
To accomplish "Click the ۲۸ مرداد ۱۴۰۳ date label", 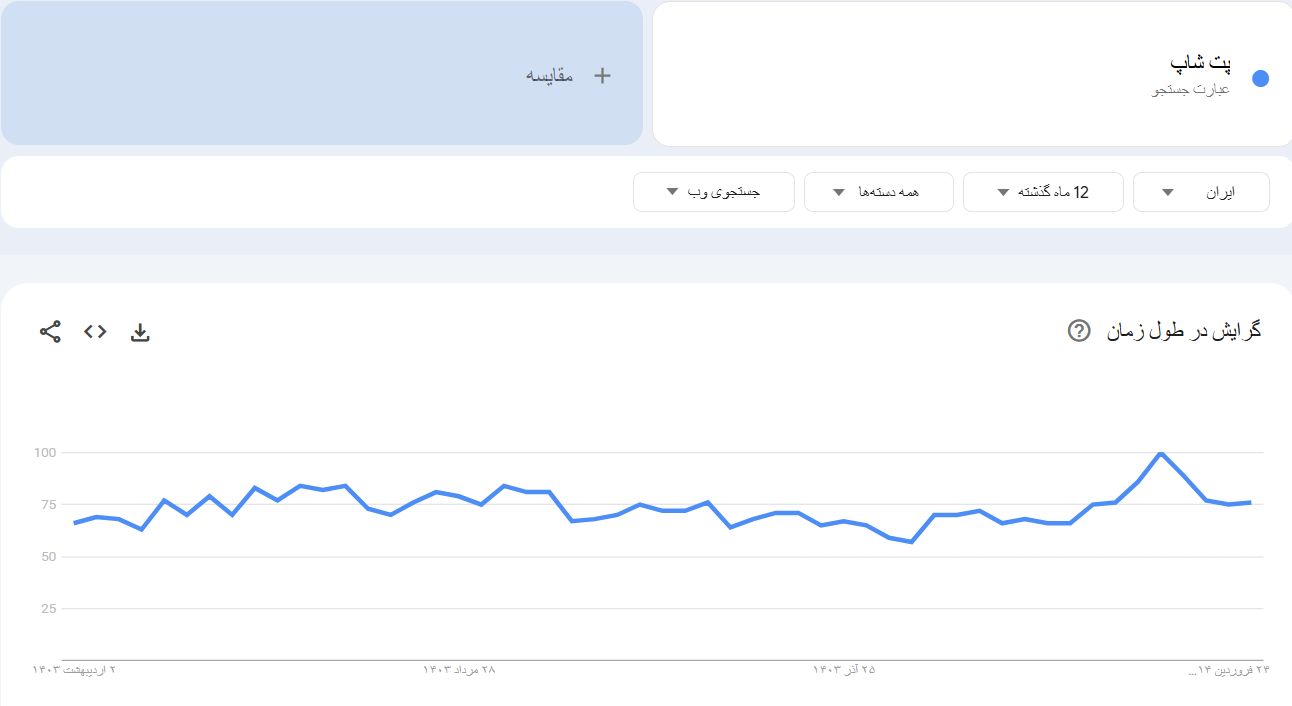I will click(459, 669).
